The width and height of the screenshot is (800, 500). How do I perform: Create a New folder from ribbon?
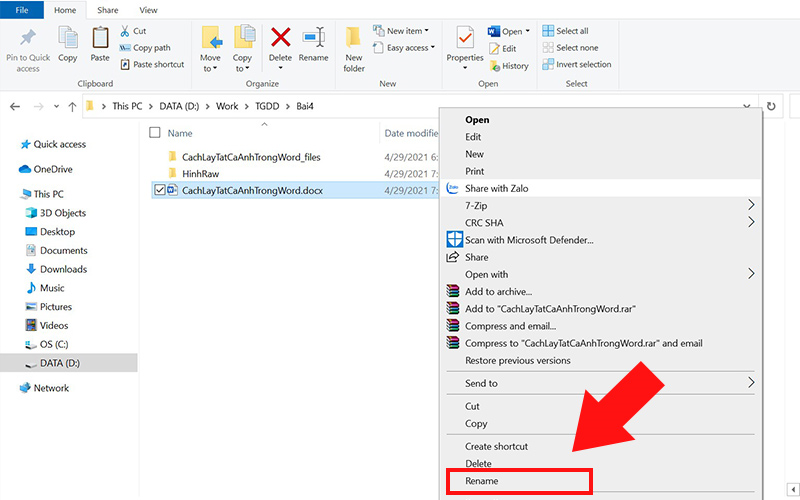(354, 49)
